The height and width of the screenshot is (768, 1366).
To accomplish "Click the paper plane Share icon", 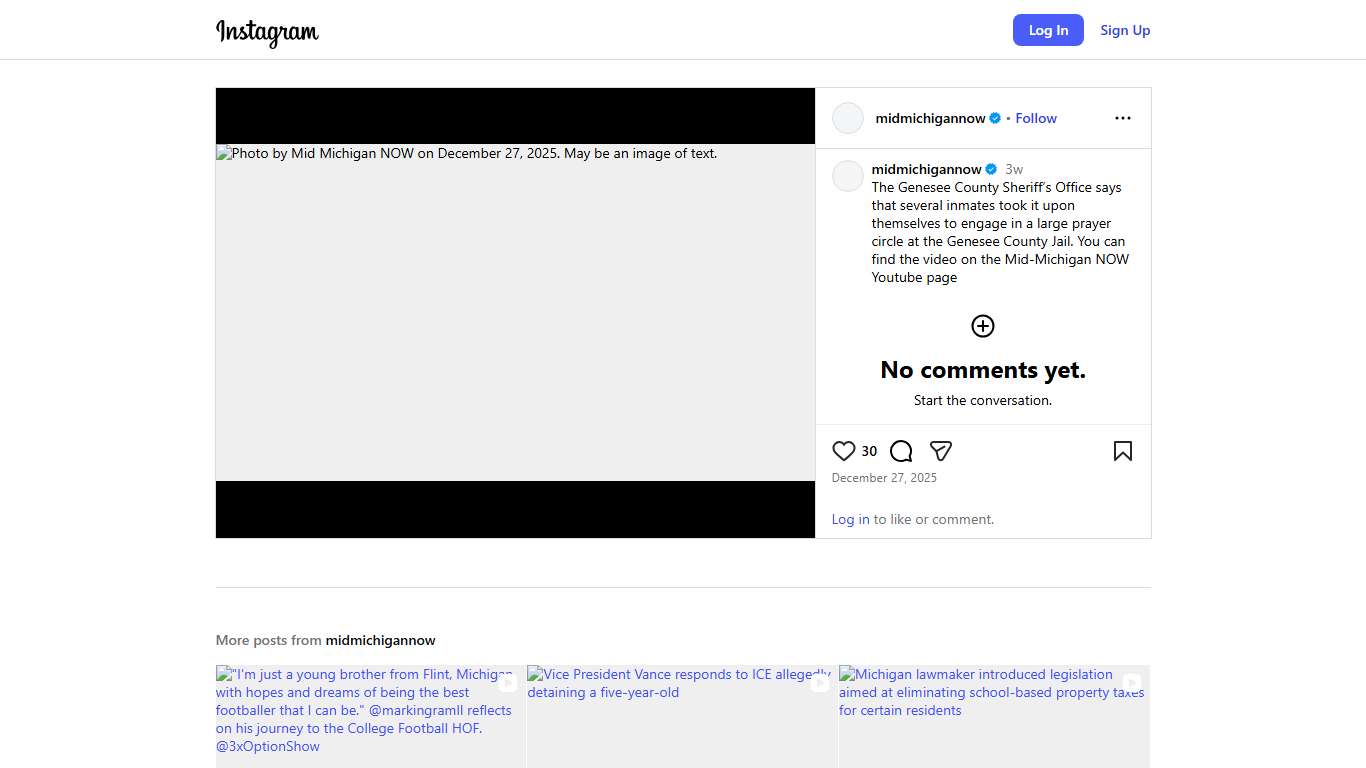I will (x=940, y=451).
